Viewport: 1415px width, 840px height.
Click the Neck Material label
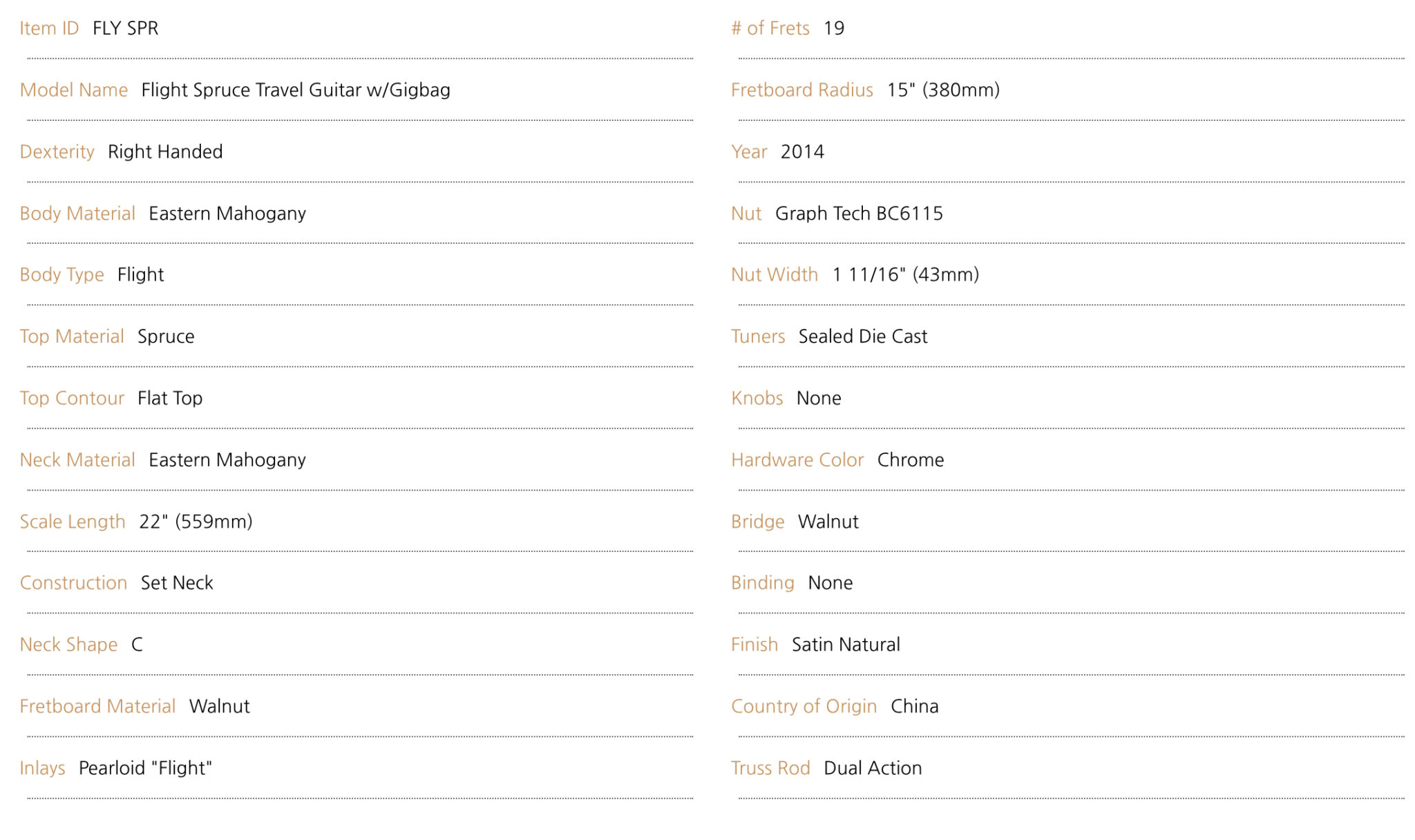[77, 460]
